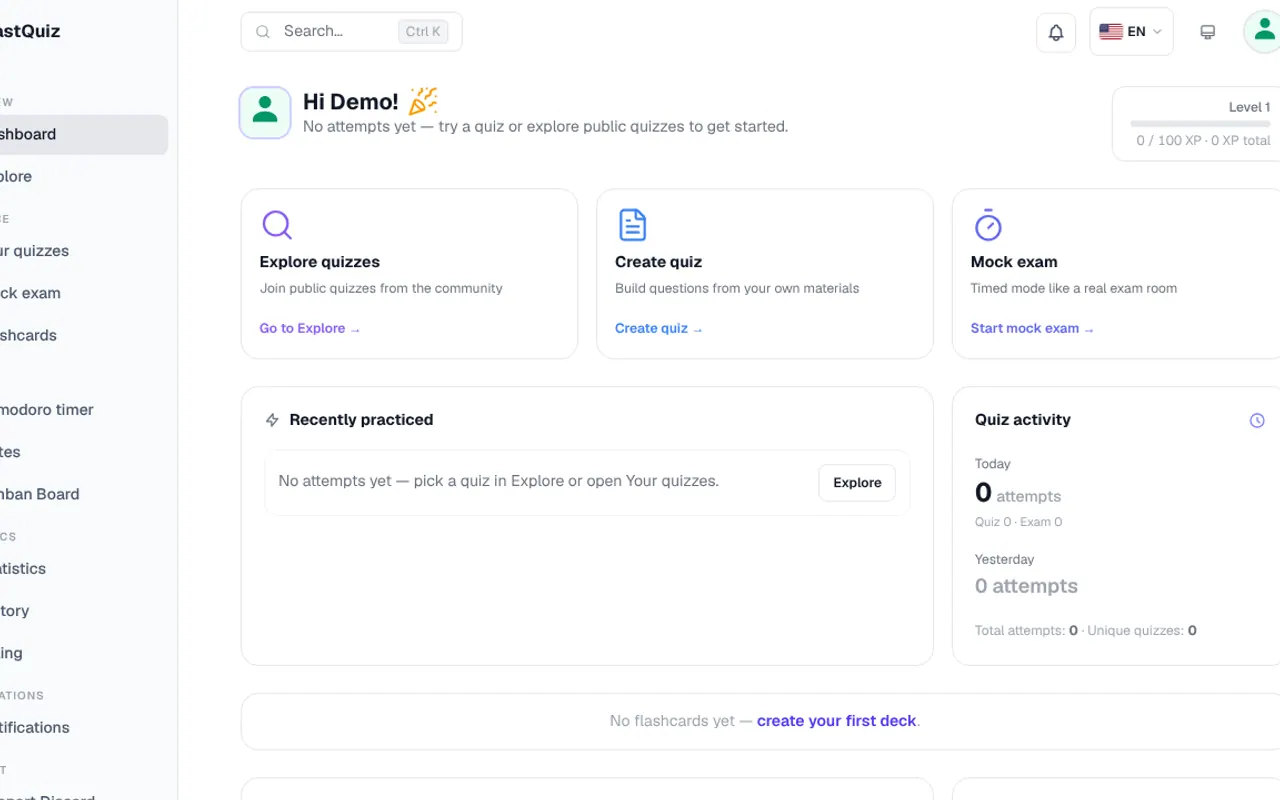Click the Explore button in Recently practiced

(x=857, y=482)
